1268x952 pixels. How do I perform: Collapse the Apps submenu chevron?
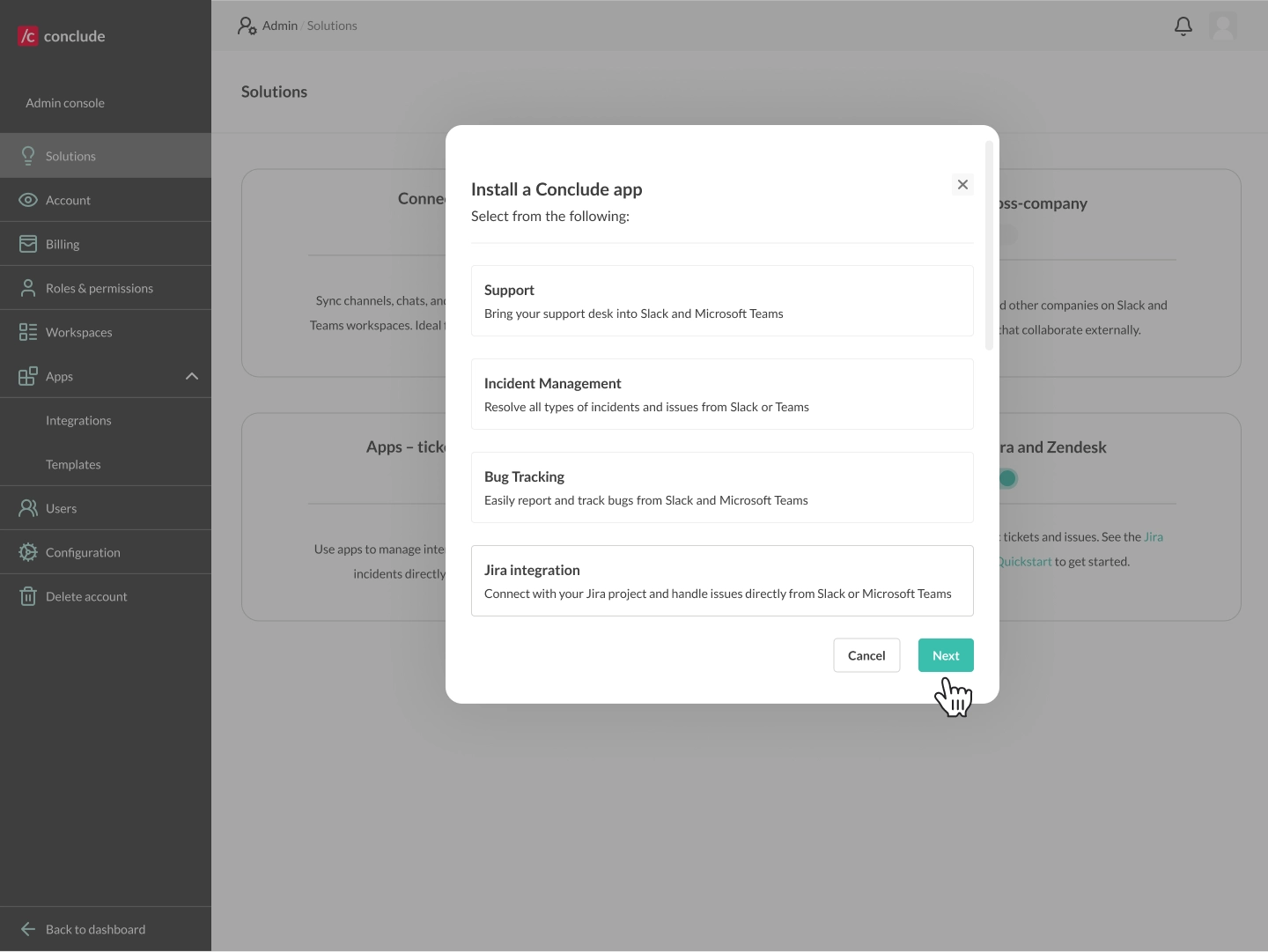click(x=192, y=376)
